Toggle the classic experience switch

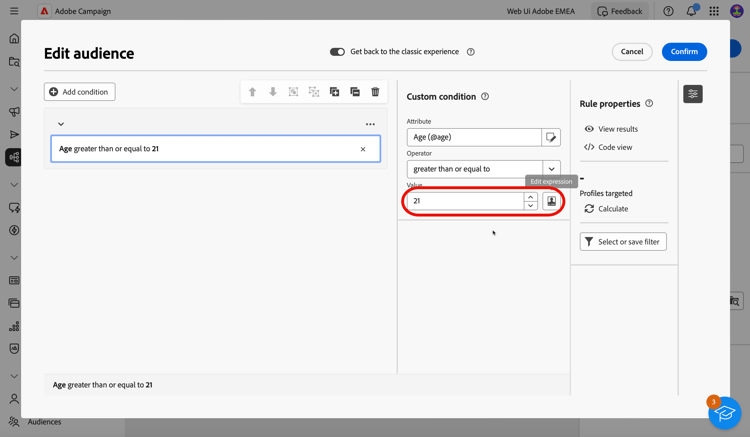point(337,52)
